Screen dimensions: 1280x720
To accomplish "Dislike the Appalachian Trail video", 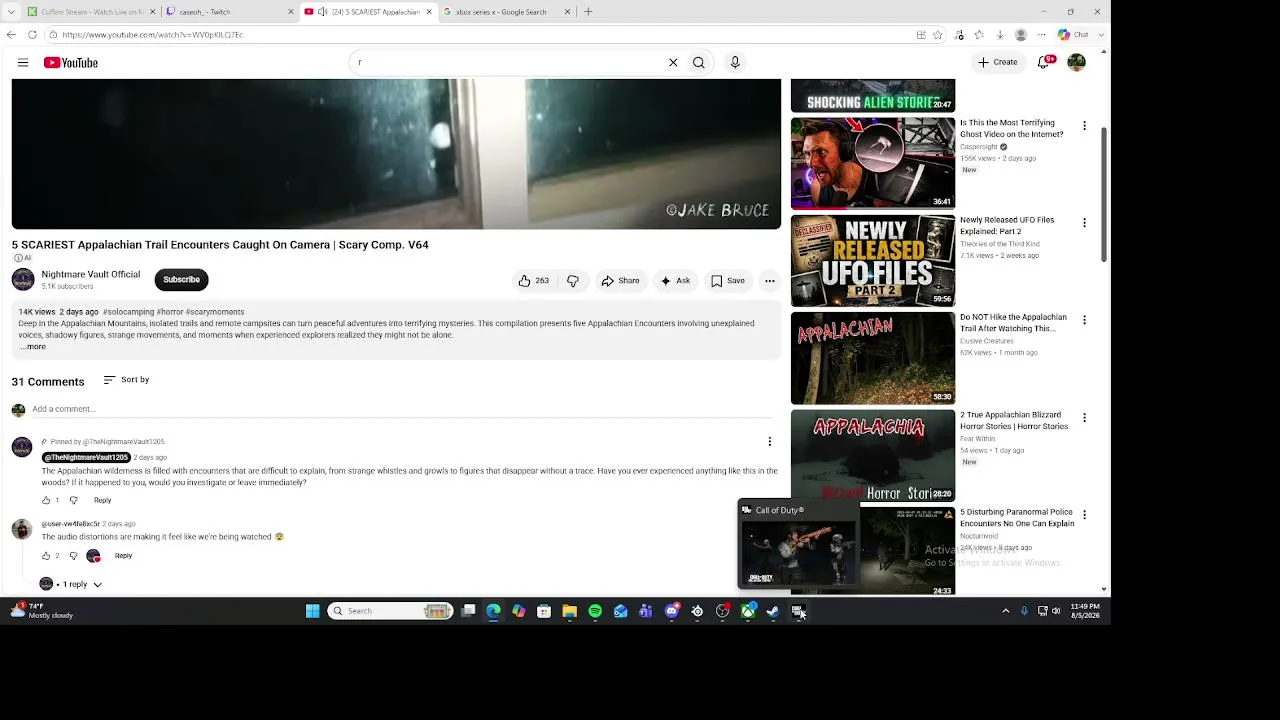I will tap(573, 281).
